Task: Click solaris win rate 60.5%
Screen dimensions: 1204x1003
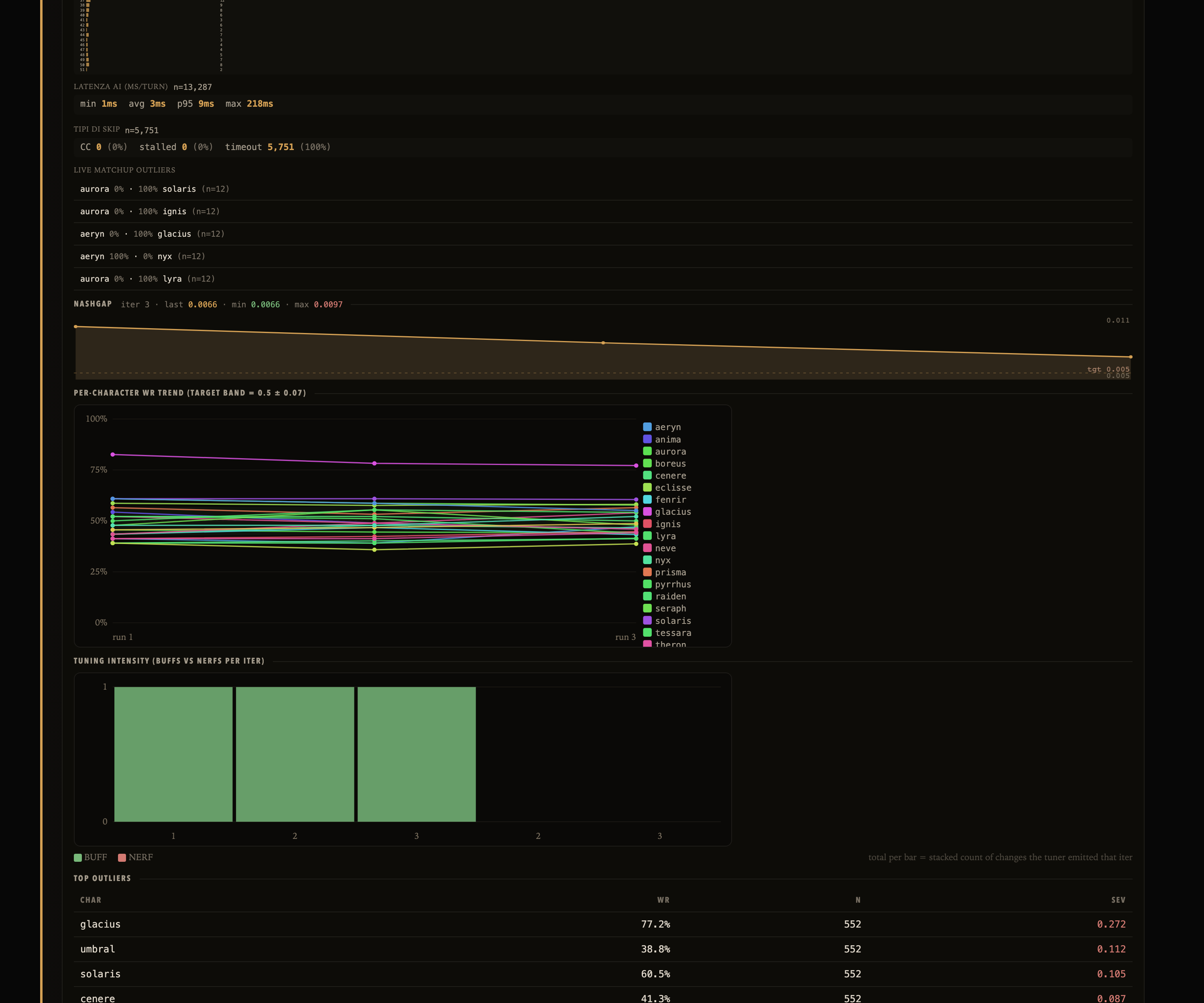Action: point(655,974)
